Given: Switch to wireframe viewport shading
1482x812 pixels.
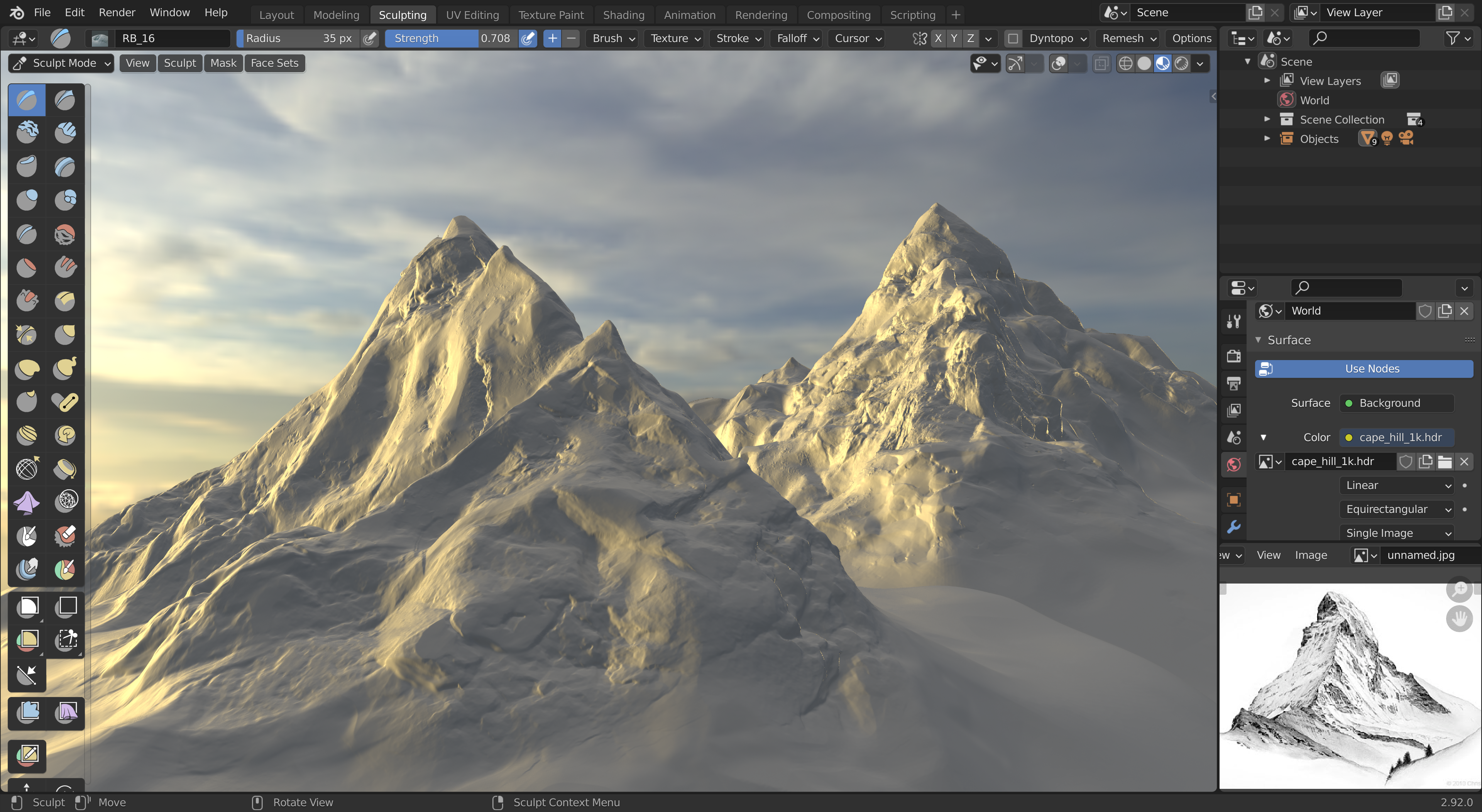Looking at the screenshot, I should click(1125, 63).
